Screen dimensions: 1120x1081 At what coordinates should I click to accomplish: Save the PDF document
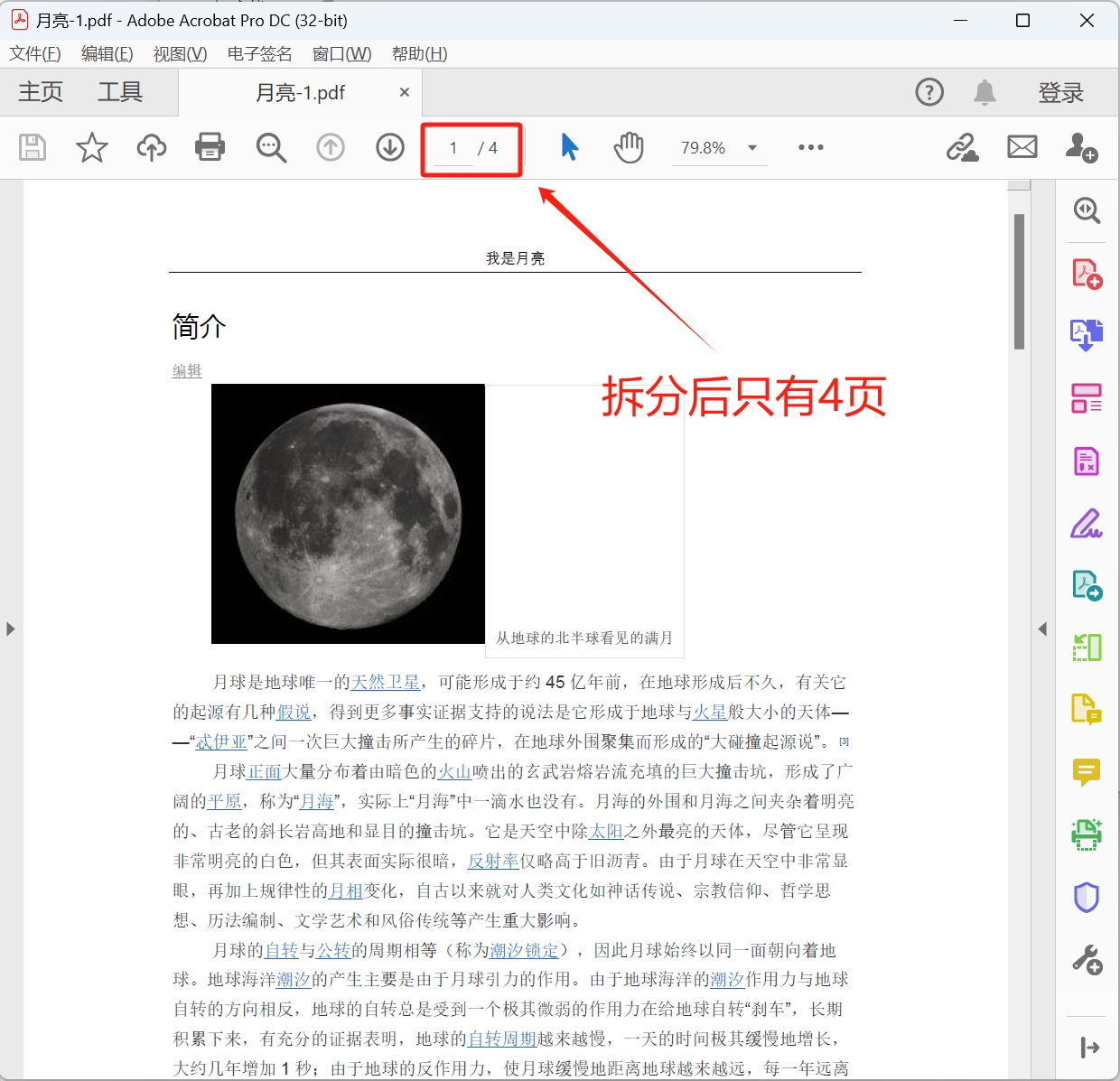click(32, 147)
